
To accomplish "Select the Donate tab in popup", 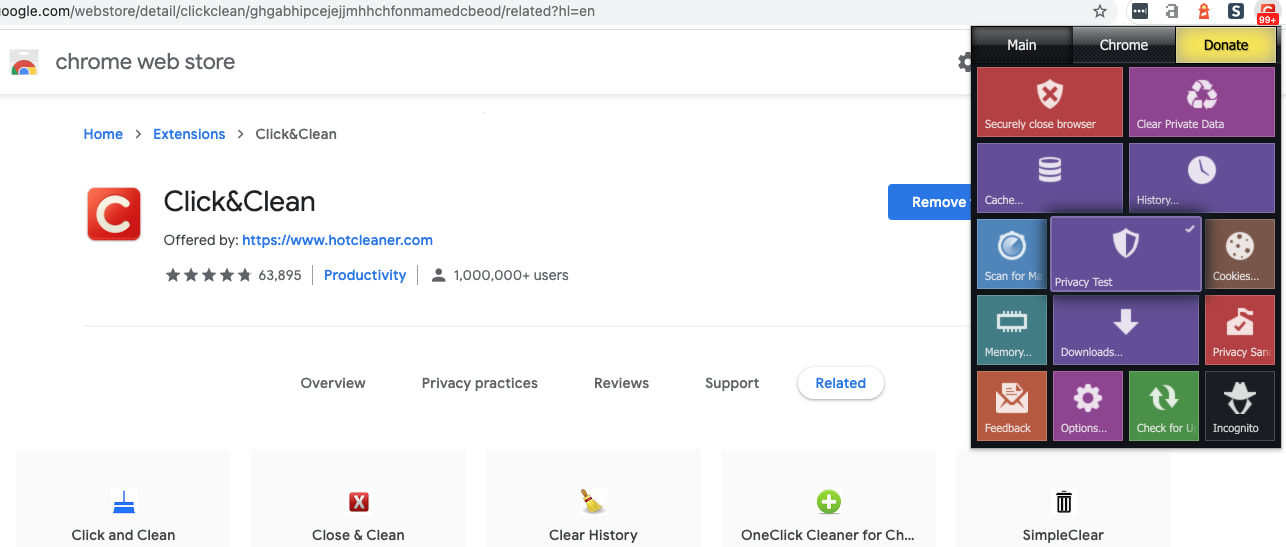I will (1226, 45).
